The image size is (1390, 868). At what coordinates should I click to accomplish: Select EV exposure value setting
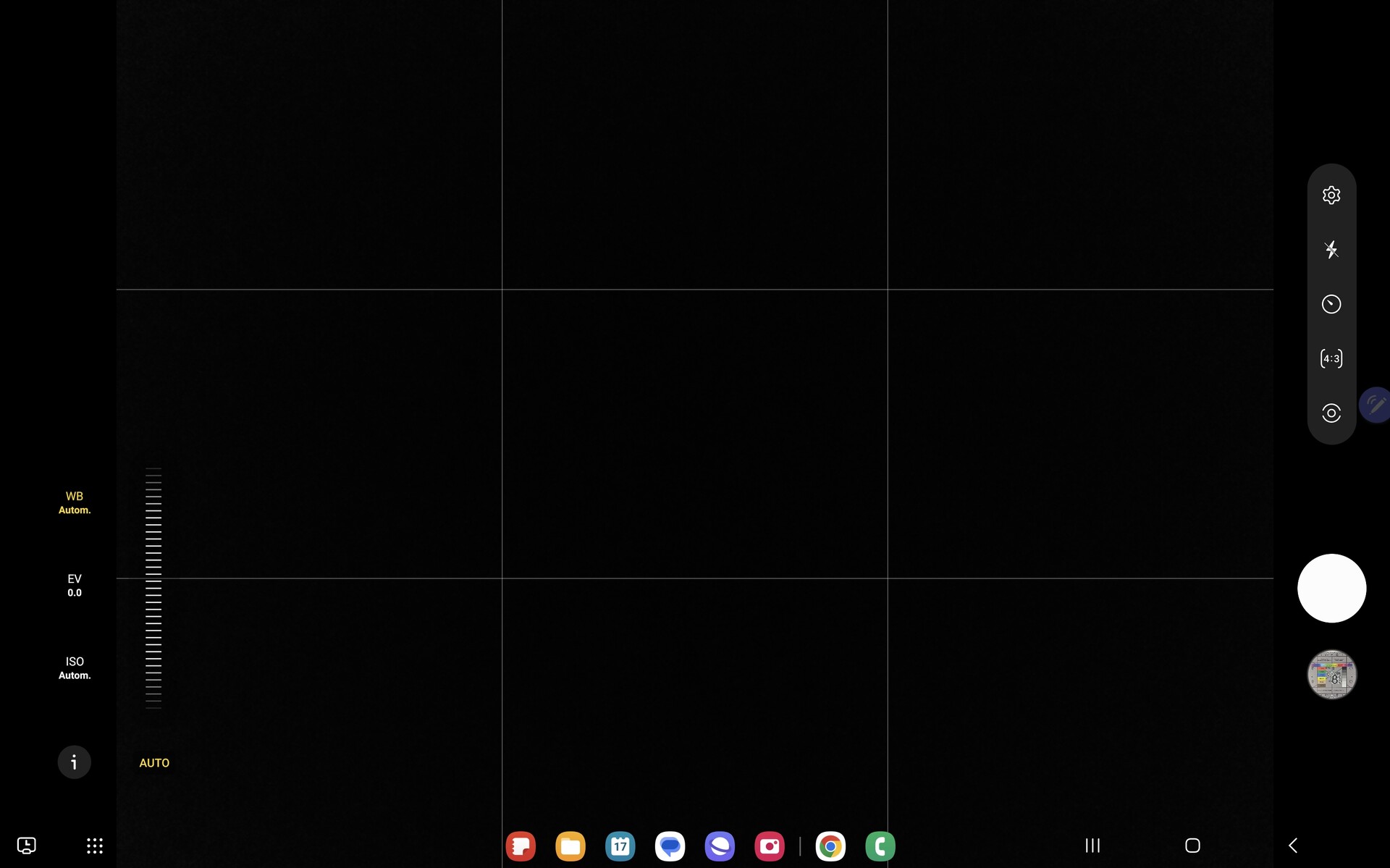(x=75, y=585)
